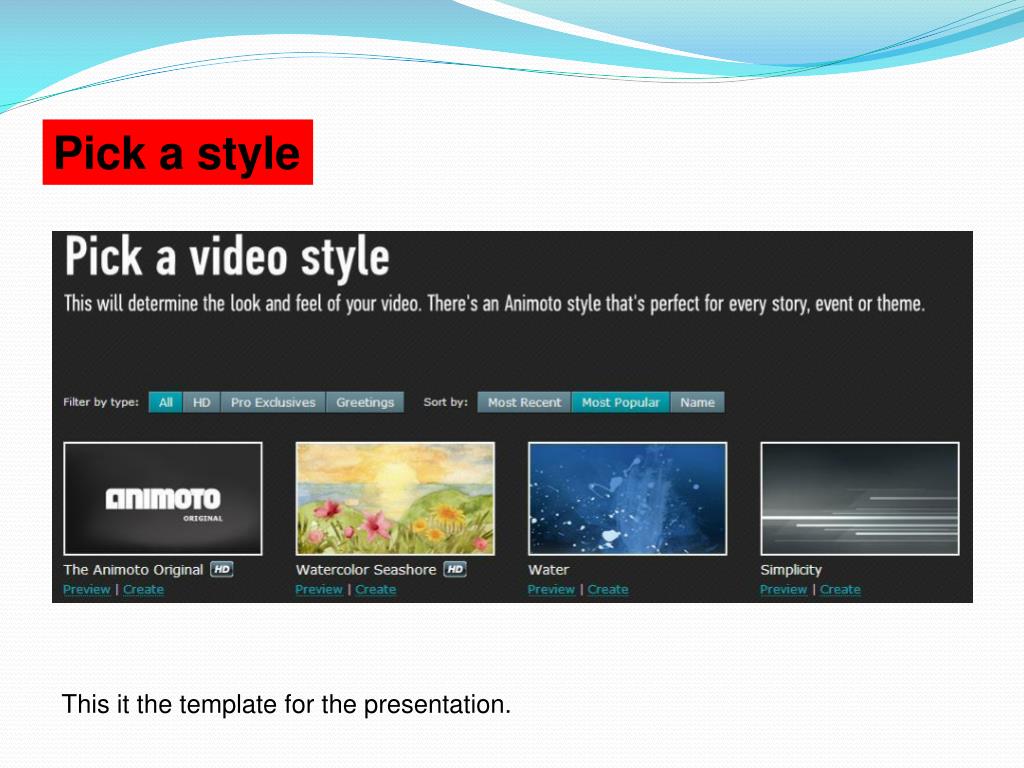Sort styles by Most Popular
This screenshot has width=1024, height=768.
pos(620,402)
